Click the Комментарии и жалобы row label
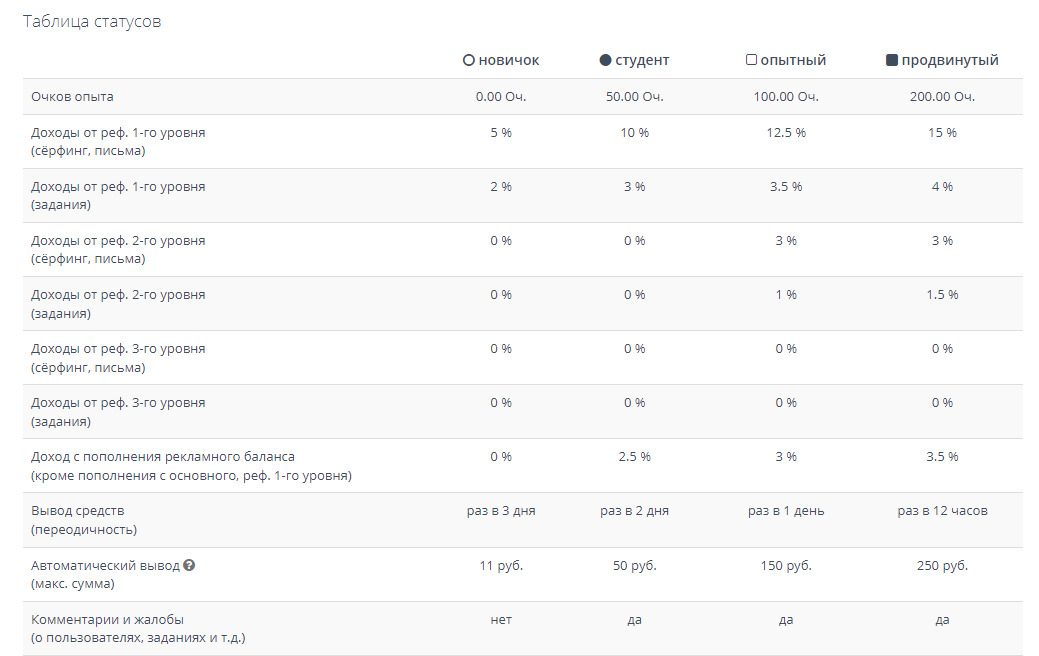 pos(108,619)
